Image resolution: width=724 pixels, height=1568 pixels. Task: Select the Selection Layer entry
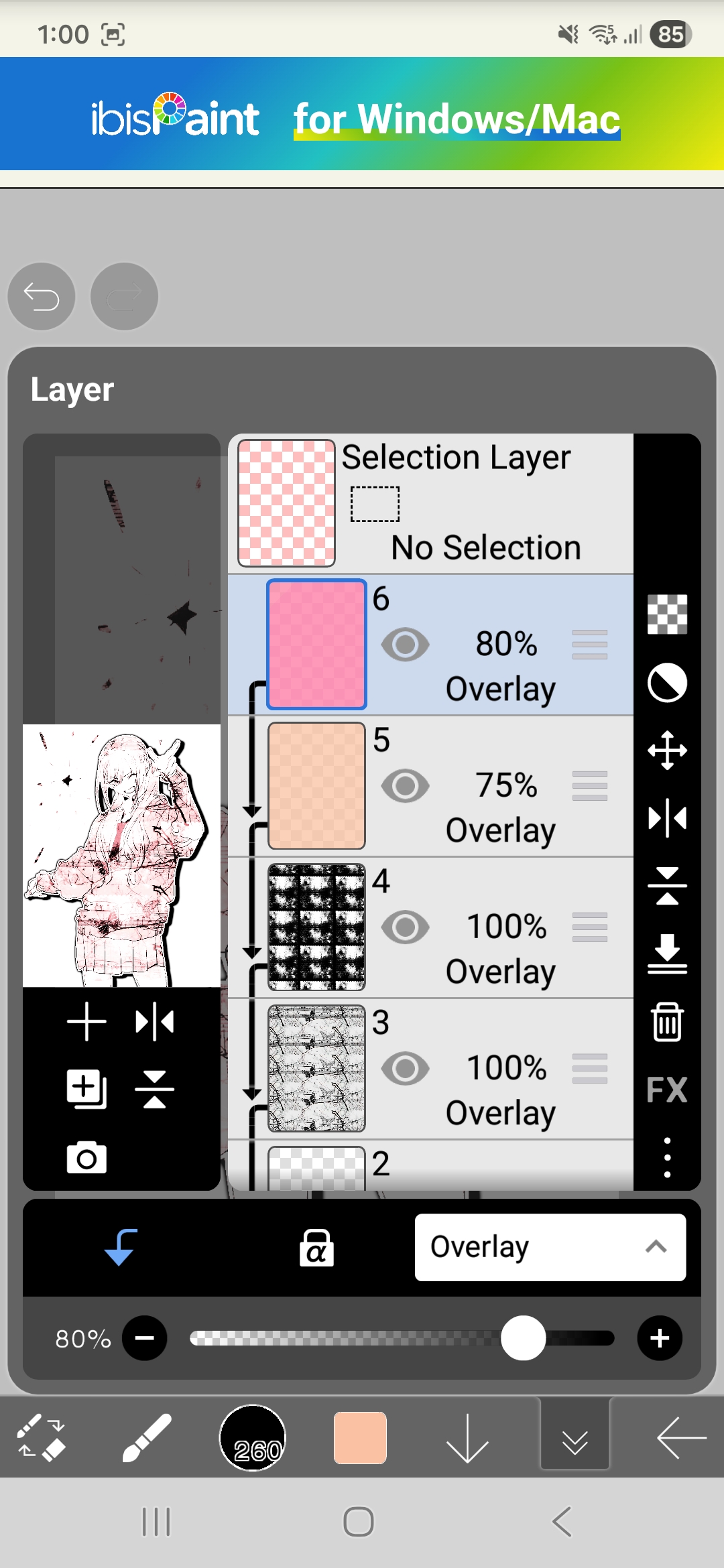[430, 503]
